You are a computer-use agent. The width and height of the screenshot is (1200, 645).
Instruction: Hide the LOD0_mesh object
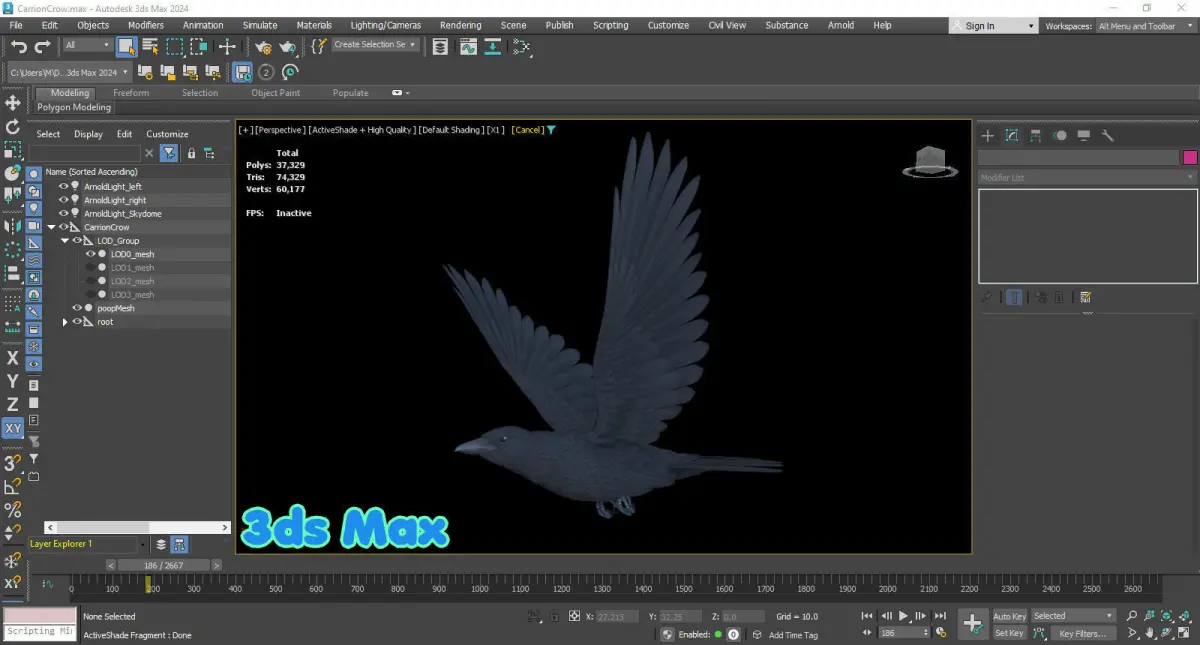[90, 254]
